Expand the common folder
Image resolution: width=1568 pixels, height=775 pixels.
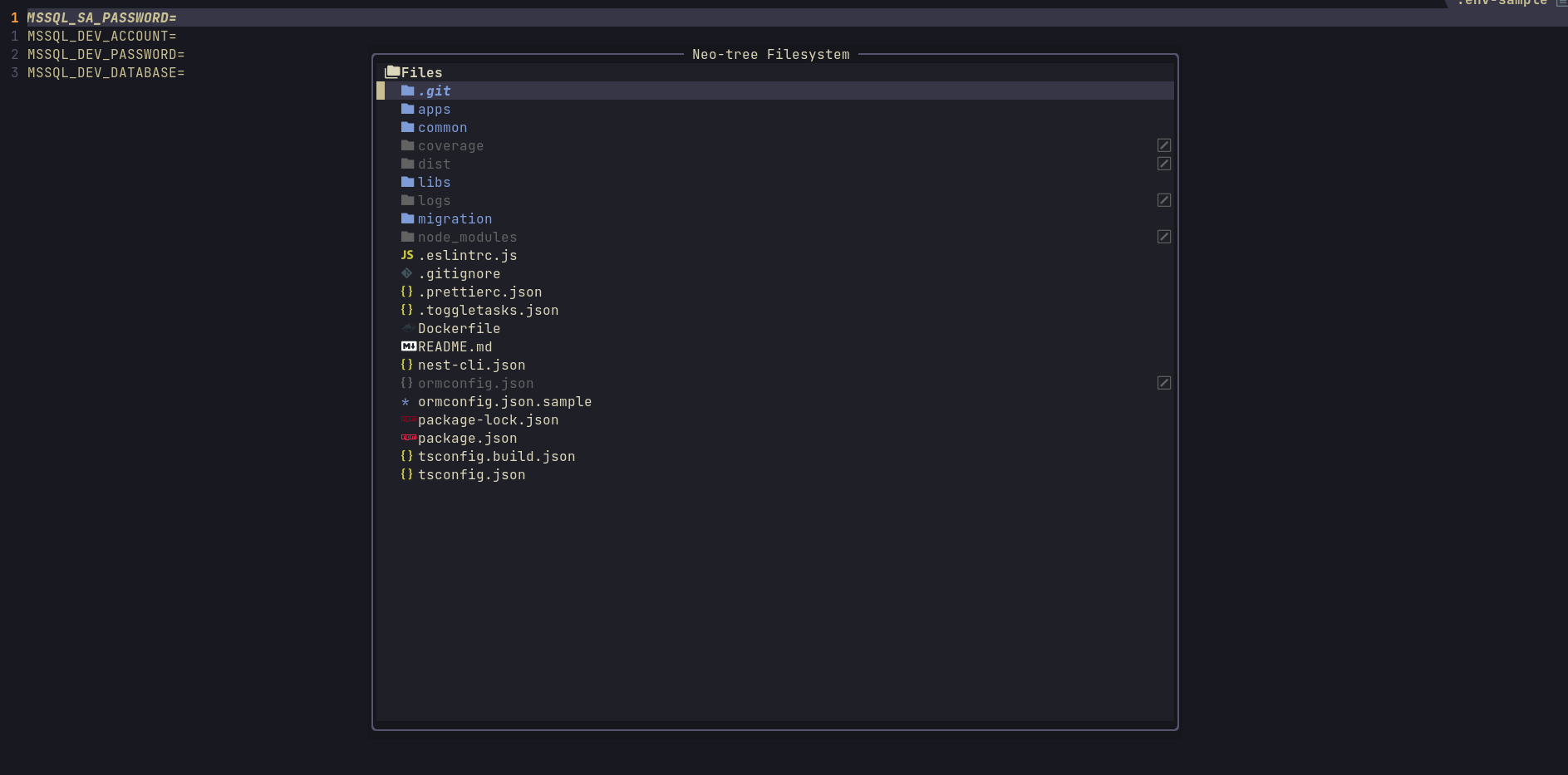coord(442,127)
